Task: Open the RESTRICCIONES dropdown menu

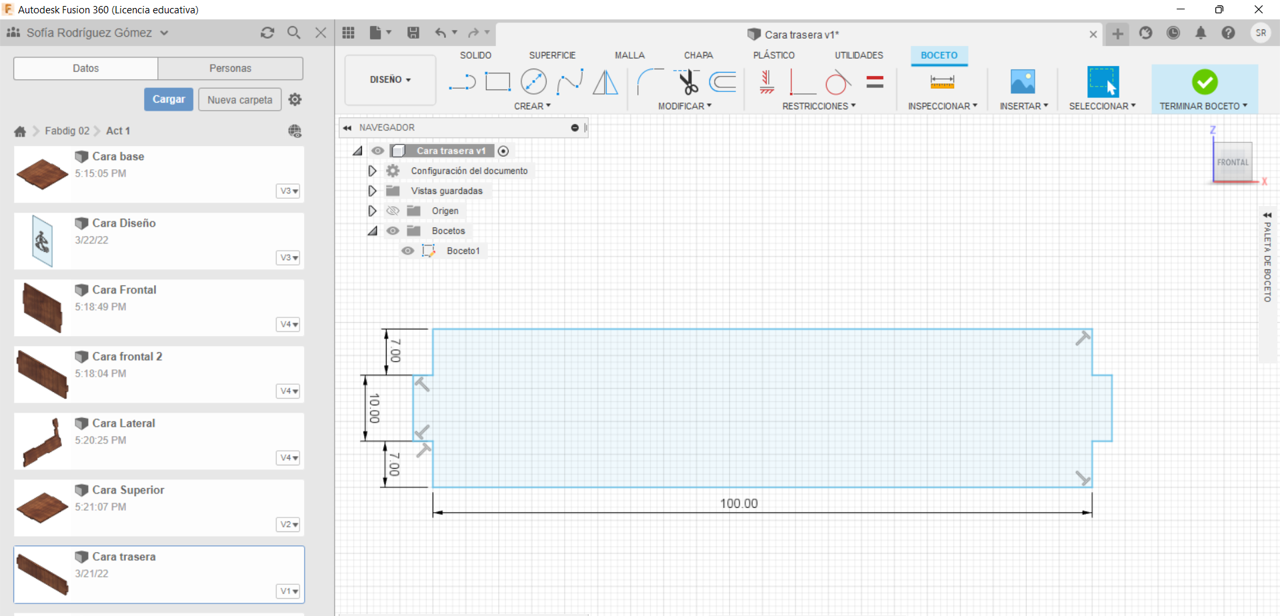Action: [819, 106]
